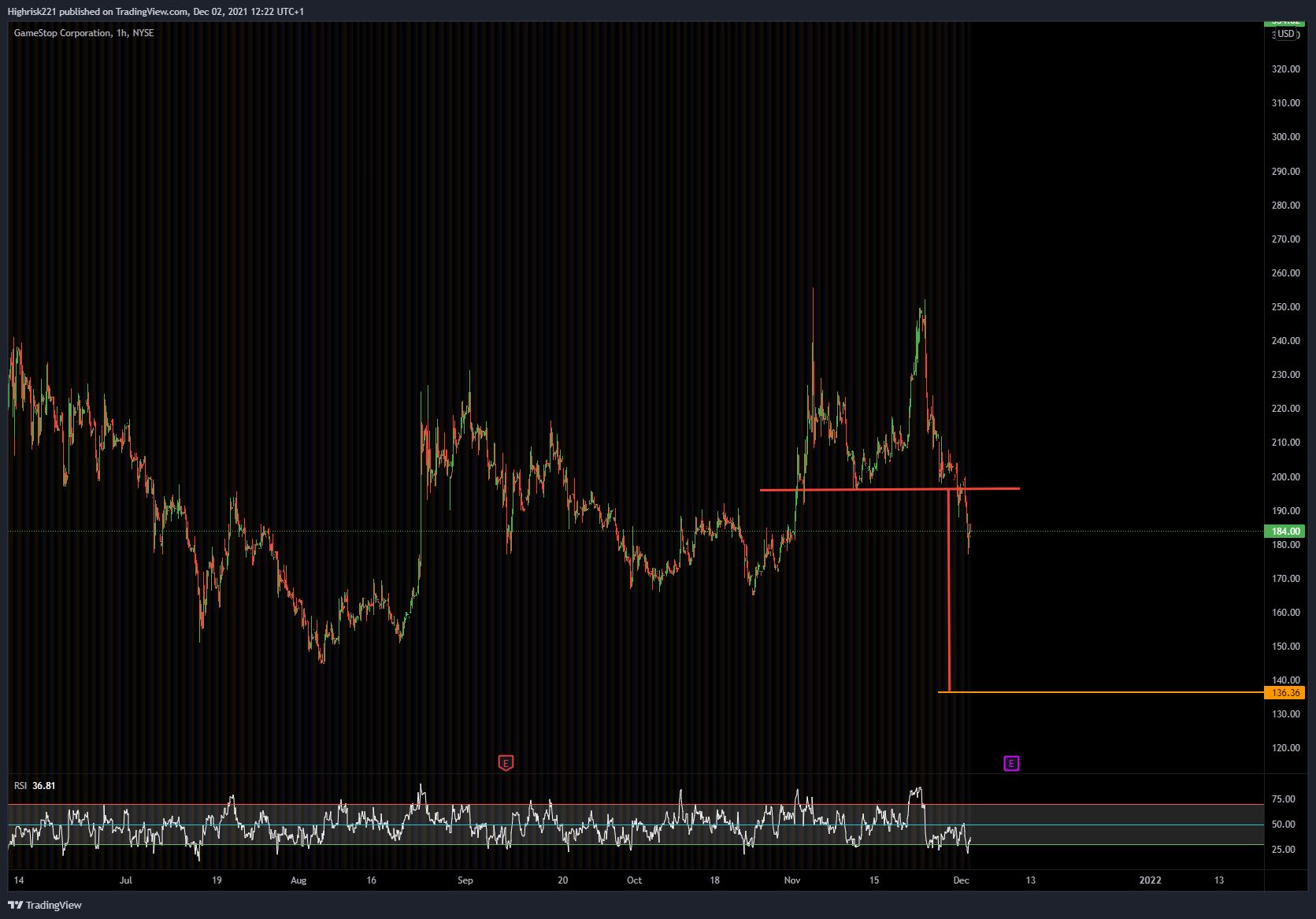Image resolution: width=1316 pixels, height=919 pixels.
Task: Click the 25.00 RSI axis label
Action: click(1284, 850)
